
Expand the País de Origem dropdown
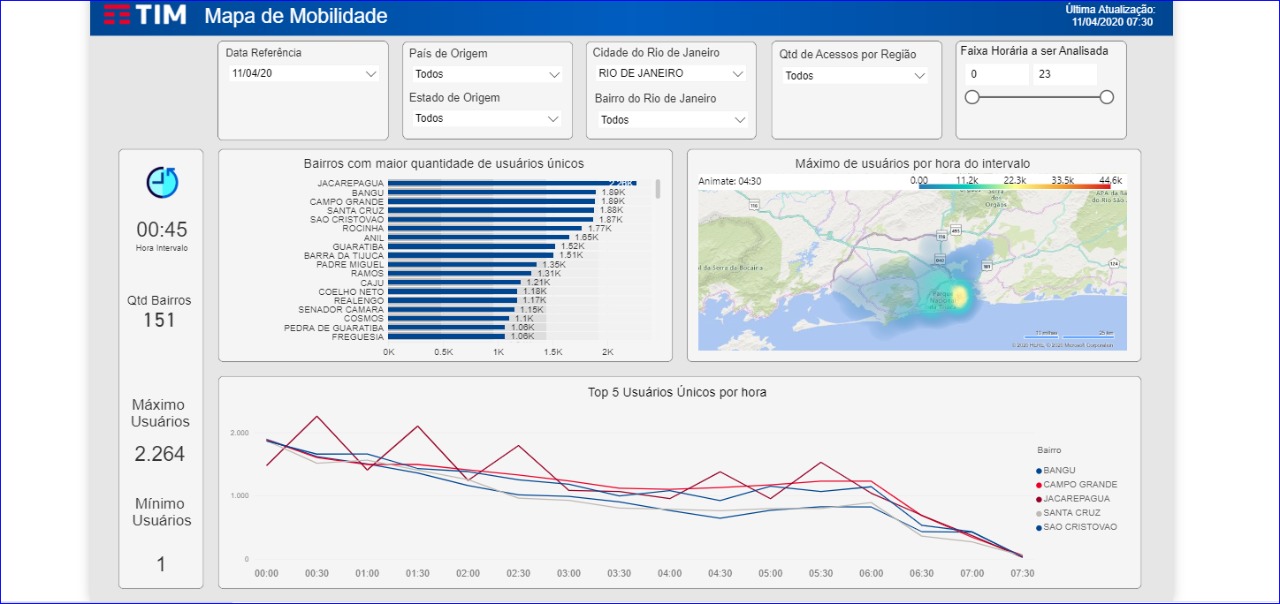487,74
